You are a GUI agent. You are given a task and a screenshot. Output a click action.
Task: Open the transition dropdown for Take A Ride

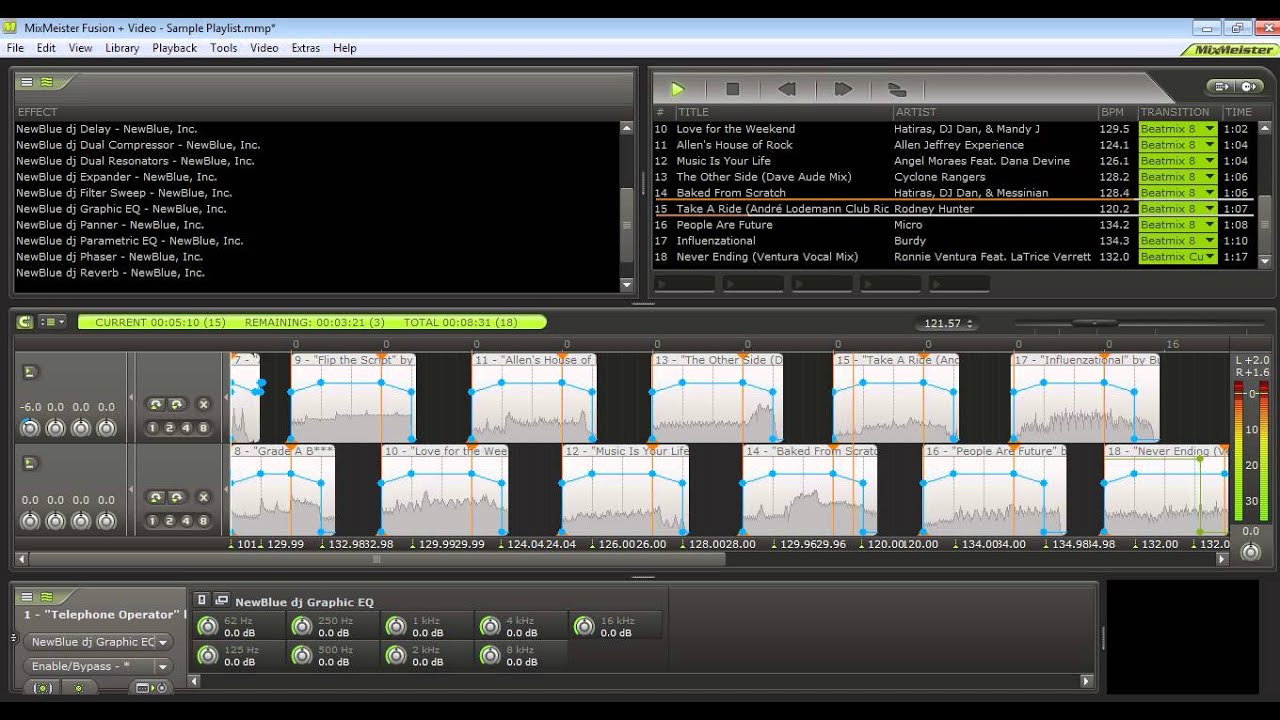pyautogui.click(x=1209, y=209)
